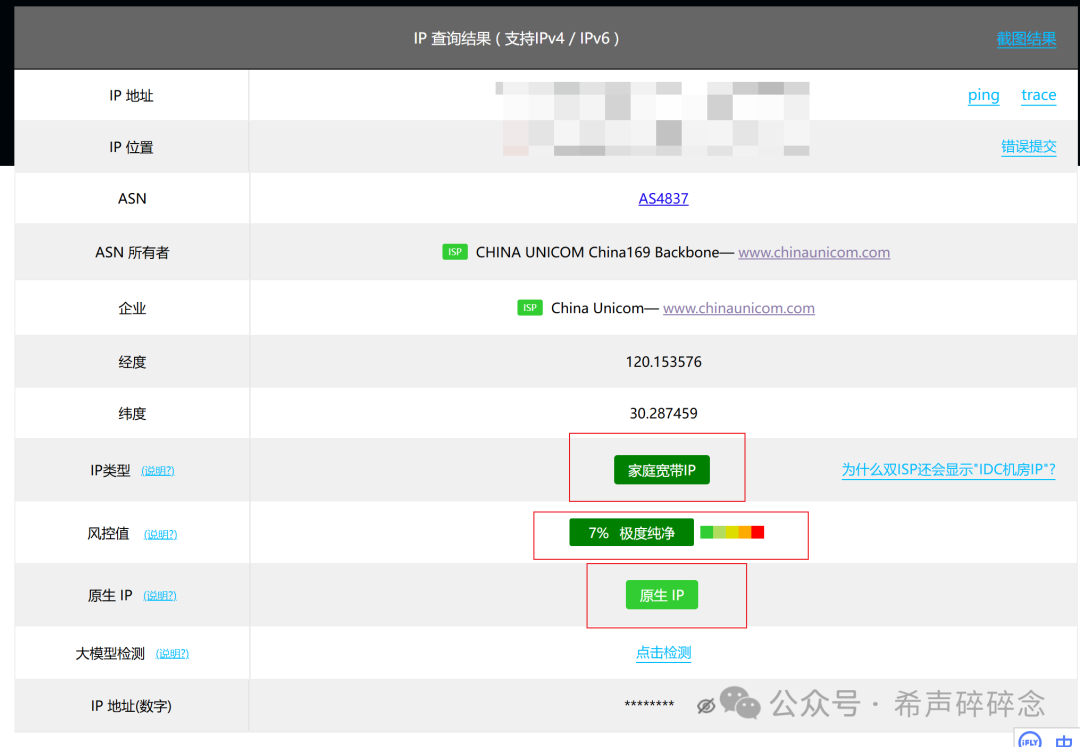The image size is (1080, 747).
Task: Click the 错误提交 link
Action: point(1028,147)
